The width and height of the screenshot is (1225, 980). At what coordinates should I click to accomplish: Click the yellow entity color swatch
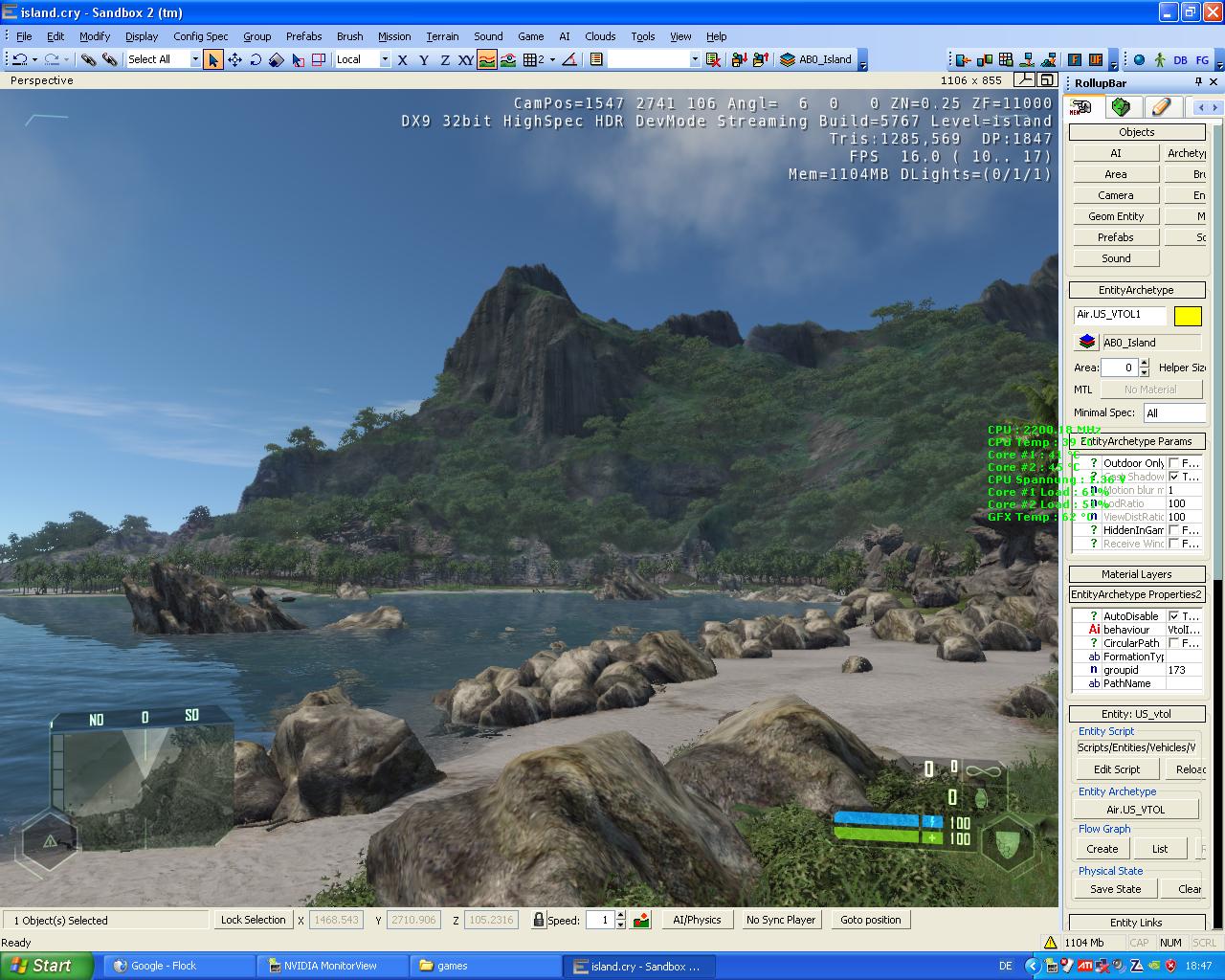point(1188,316)
